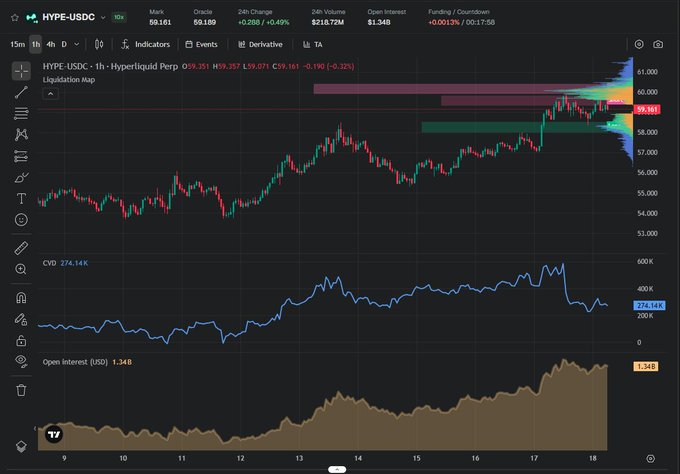The height and width of the screenshot is (474, 680).
Task: Click the HYPE-USDC 1h Hyperliquid Perp title
Action: [110, 66]
